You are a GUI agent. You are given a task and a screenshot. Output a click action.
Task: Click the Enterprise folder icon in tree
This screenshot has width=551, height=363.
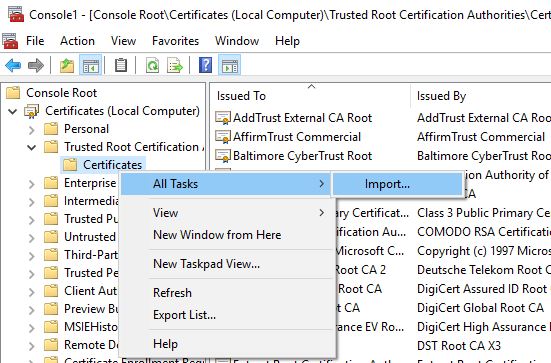click(x=51, y=183)
